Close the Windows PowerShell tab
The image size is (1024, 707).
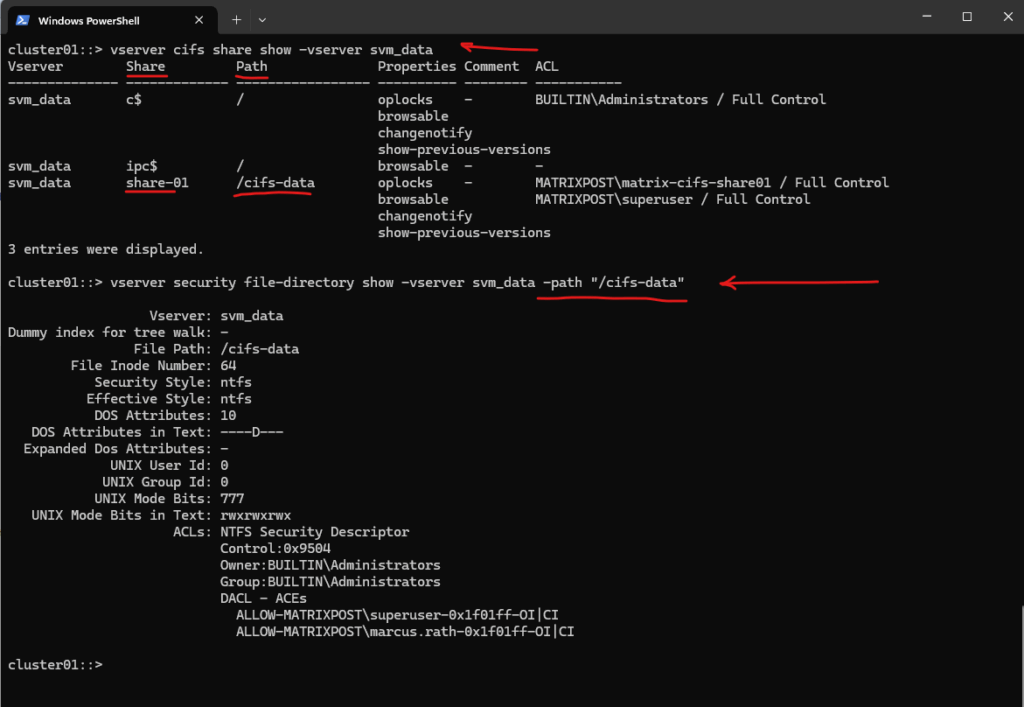coord(199,20)
